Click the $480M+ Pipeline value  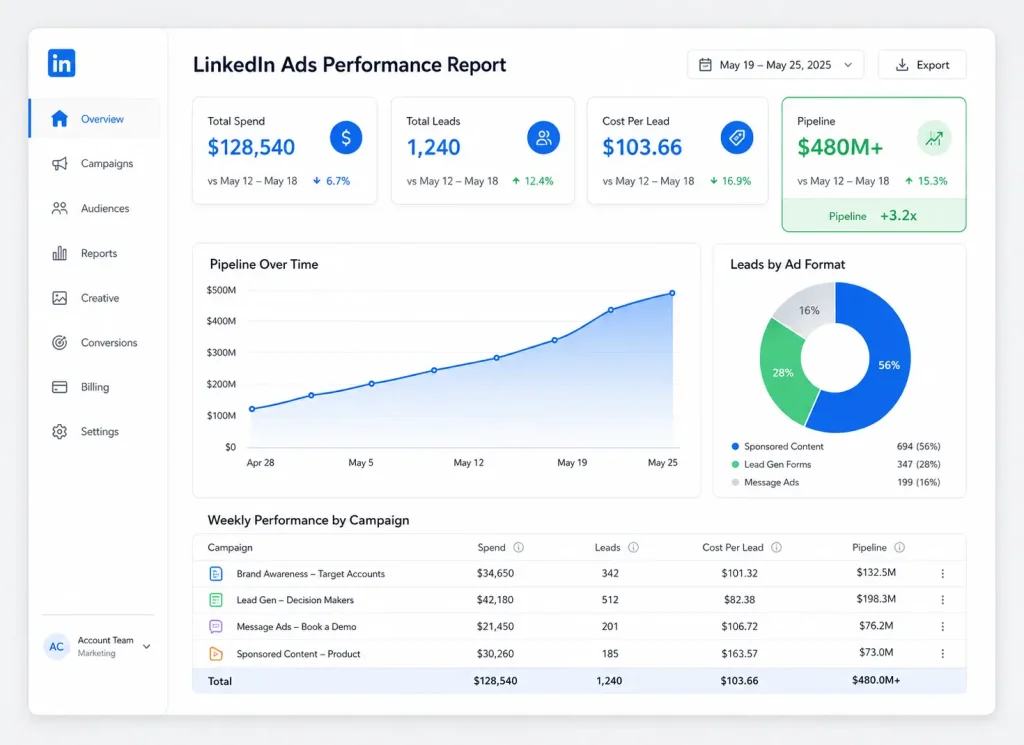coord(840,147)
